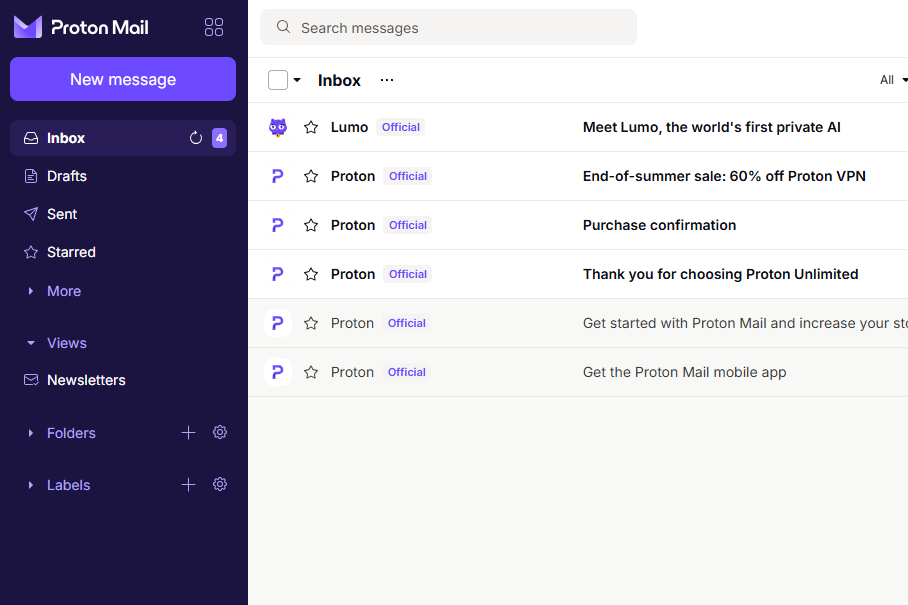This screenshot has height=605, width=908.
Task: Focus the Search messages field
Action: click(x=448, y=27)
